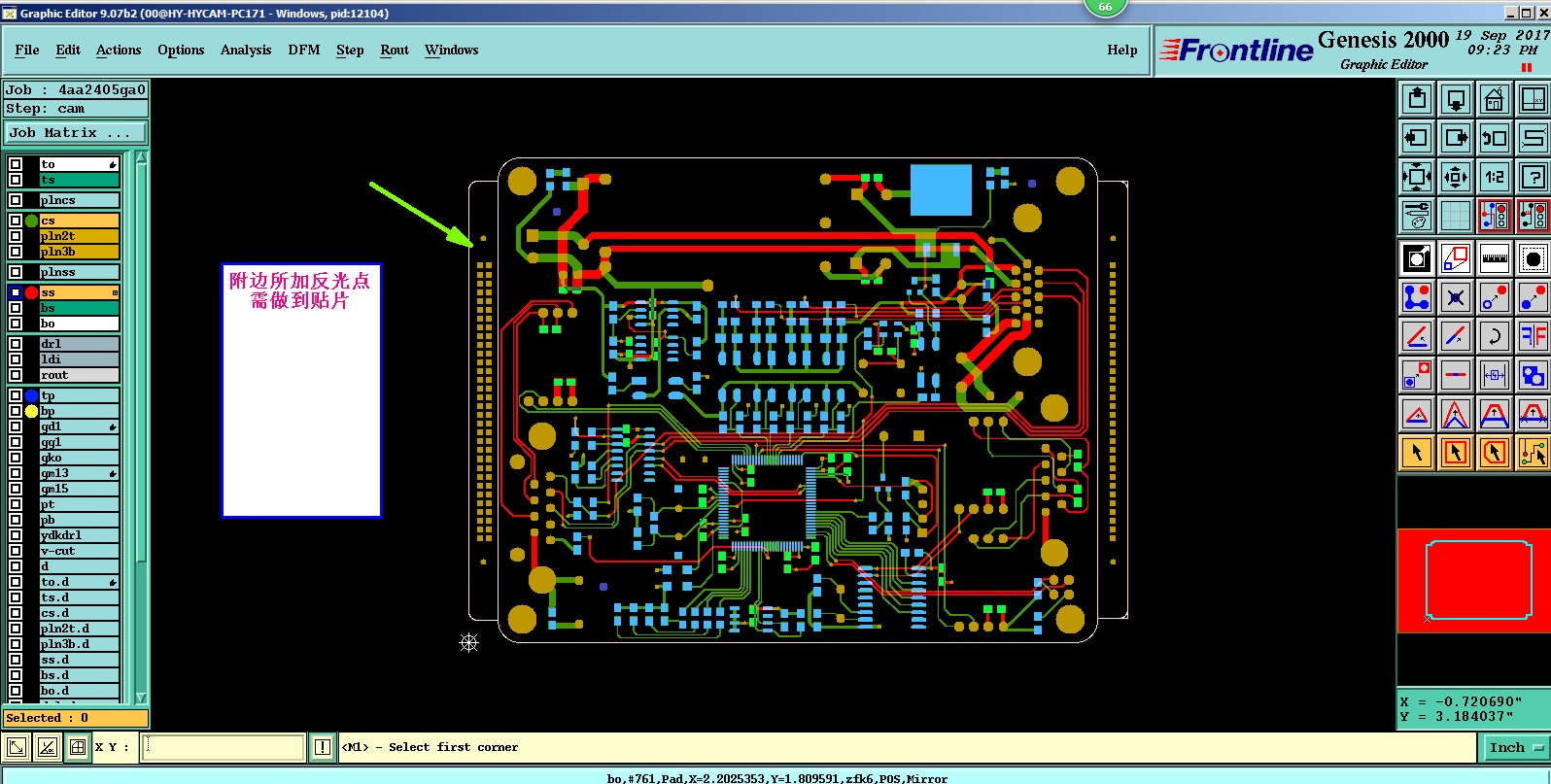Click the exclamation mark icon in status bar
1551x784 pixels.
click(x=323, y=747)
